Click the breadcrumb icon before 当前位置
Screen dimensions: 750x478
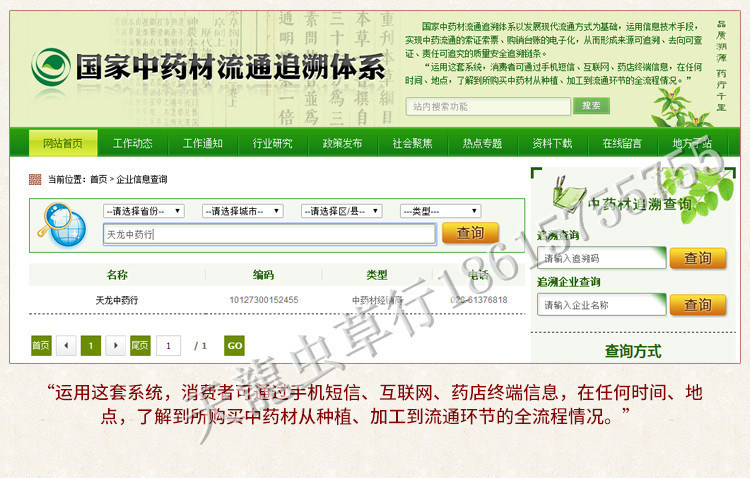[35, 180]
